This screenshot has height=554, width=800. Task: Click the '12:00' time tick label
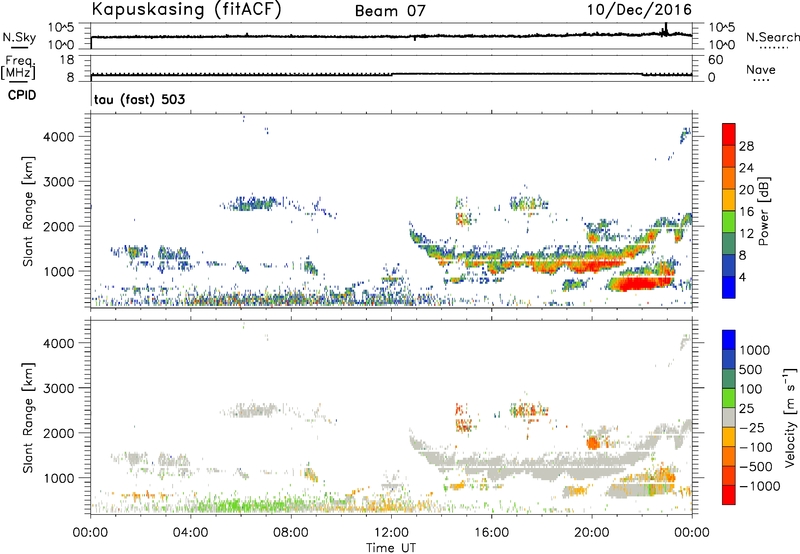tap(391, 533)
